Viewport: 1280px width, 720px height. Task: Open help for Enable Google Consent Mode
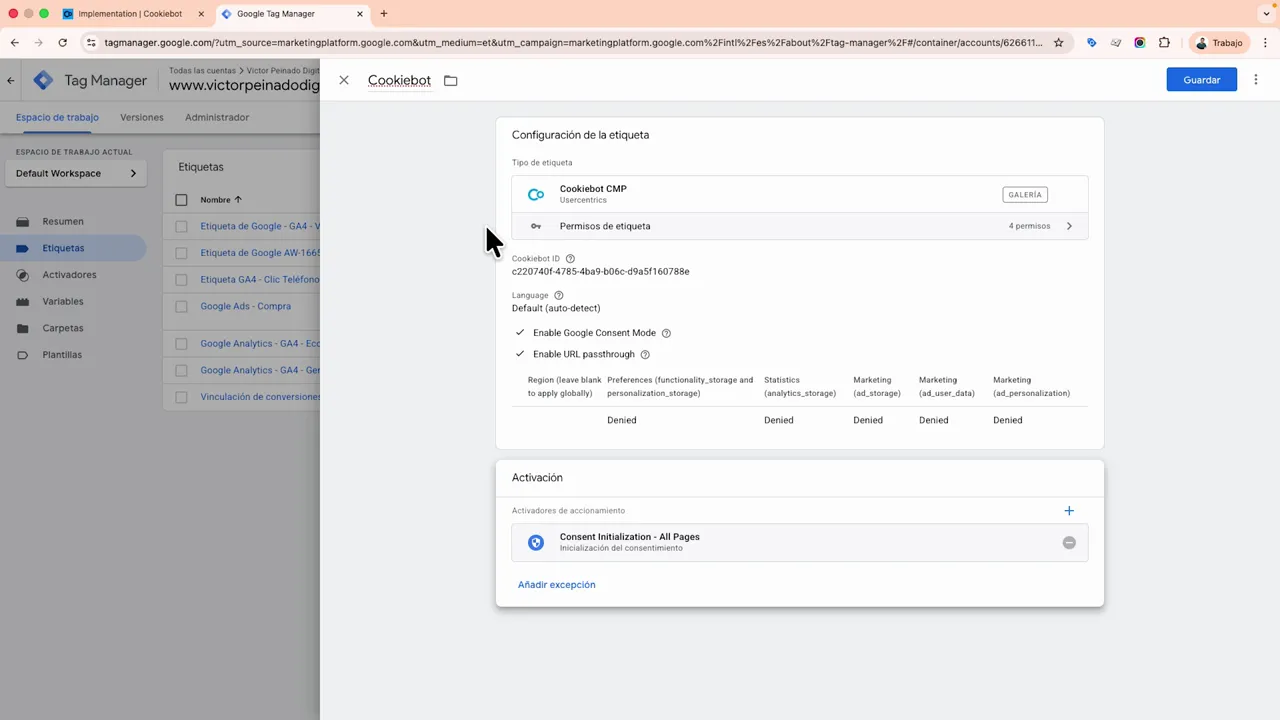[666, 333]
